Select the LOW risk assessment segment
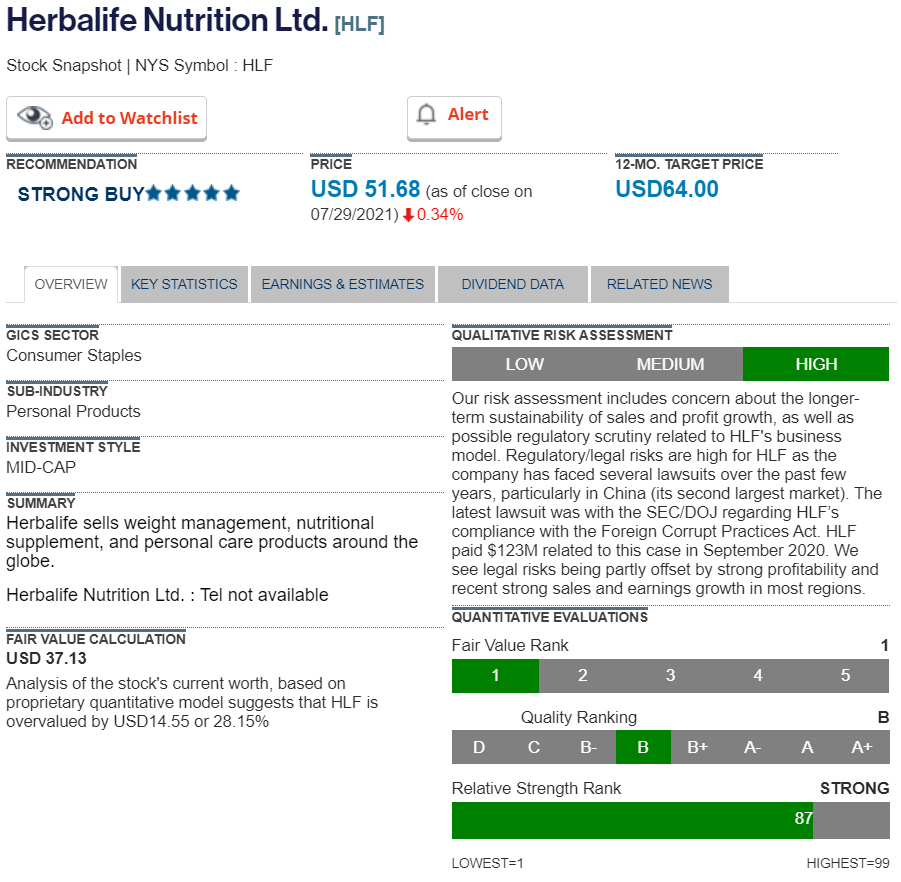The width and height of the screenshot is (901, 882). [524, 364]
